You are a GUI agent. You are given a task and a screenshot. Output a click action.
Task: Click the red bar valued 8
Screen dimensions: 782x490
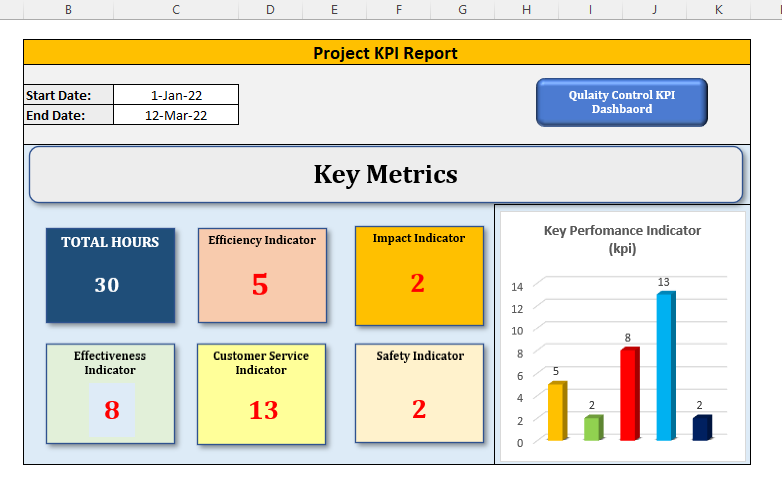tap(628, 395)
